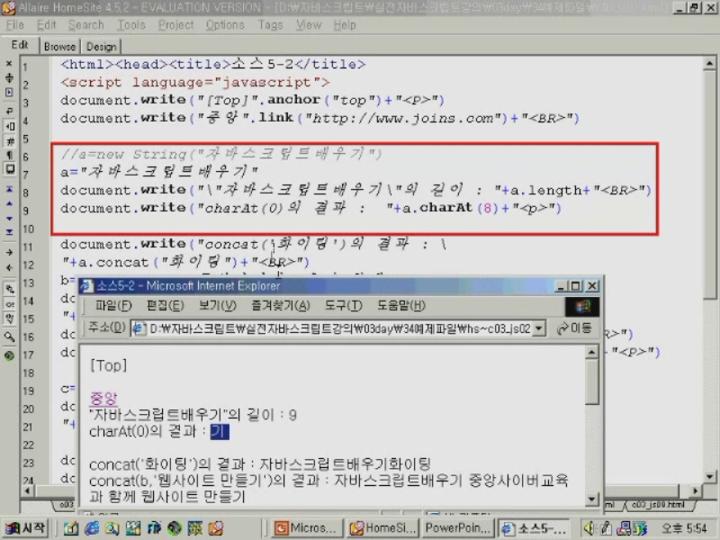This screenshot has height=540, width=720.
Task: Open the Tags menu in HomeSite
Action: click(270, 25)
